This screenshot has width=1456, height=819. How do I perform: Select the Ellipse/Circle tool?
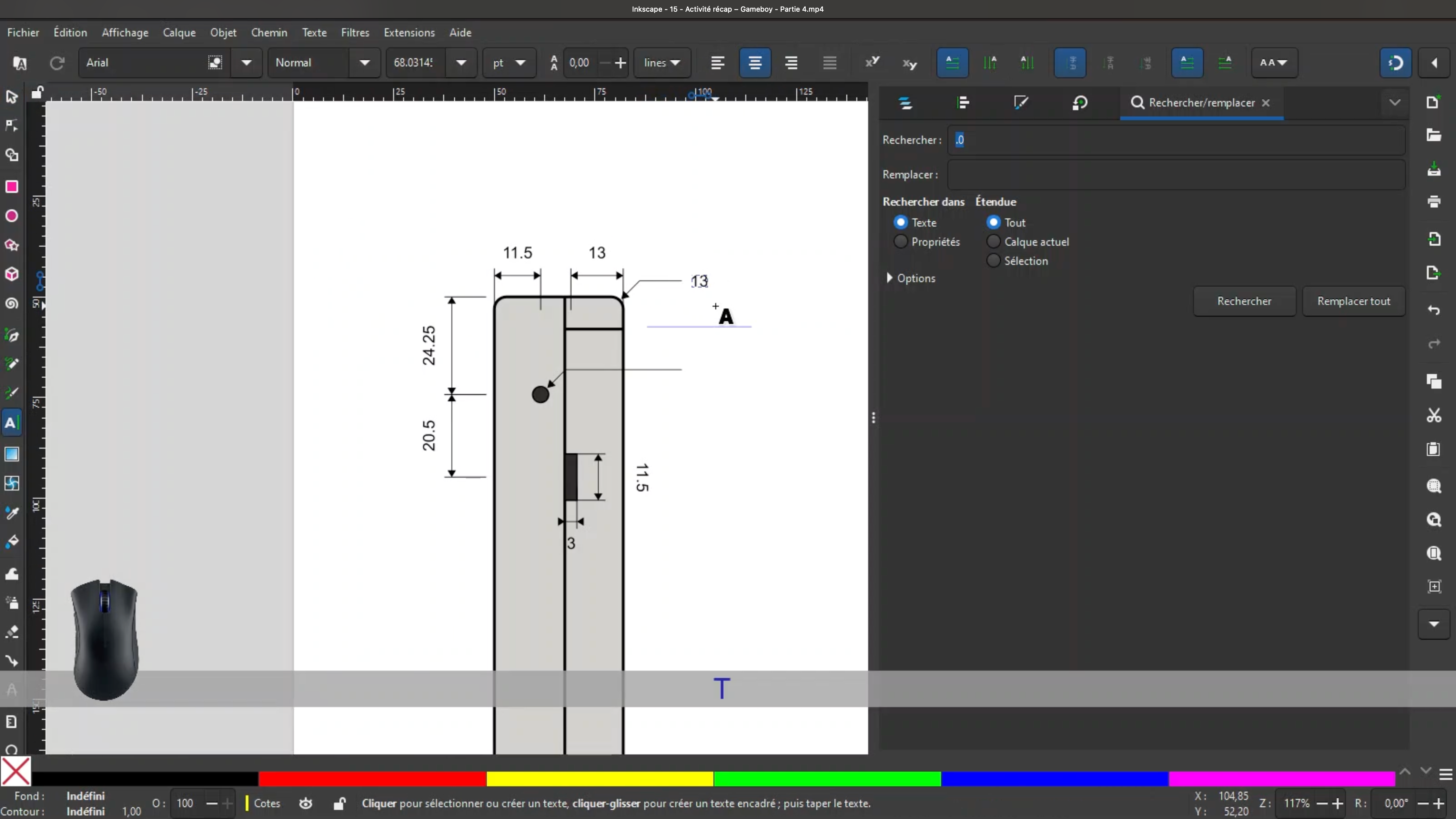point(12,216)
